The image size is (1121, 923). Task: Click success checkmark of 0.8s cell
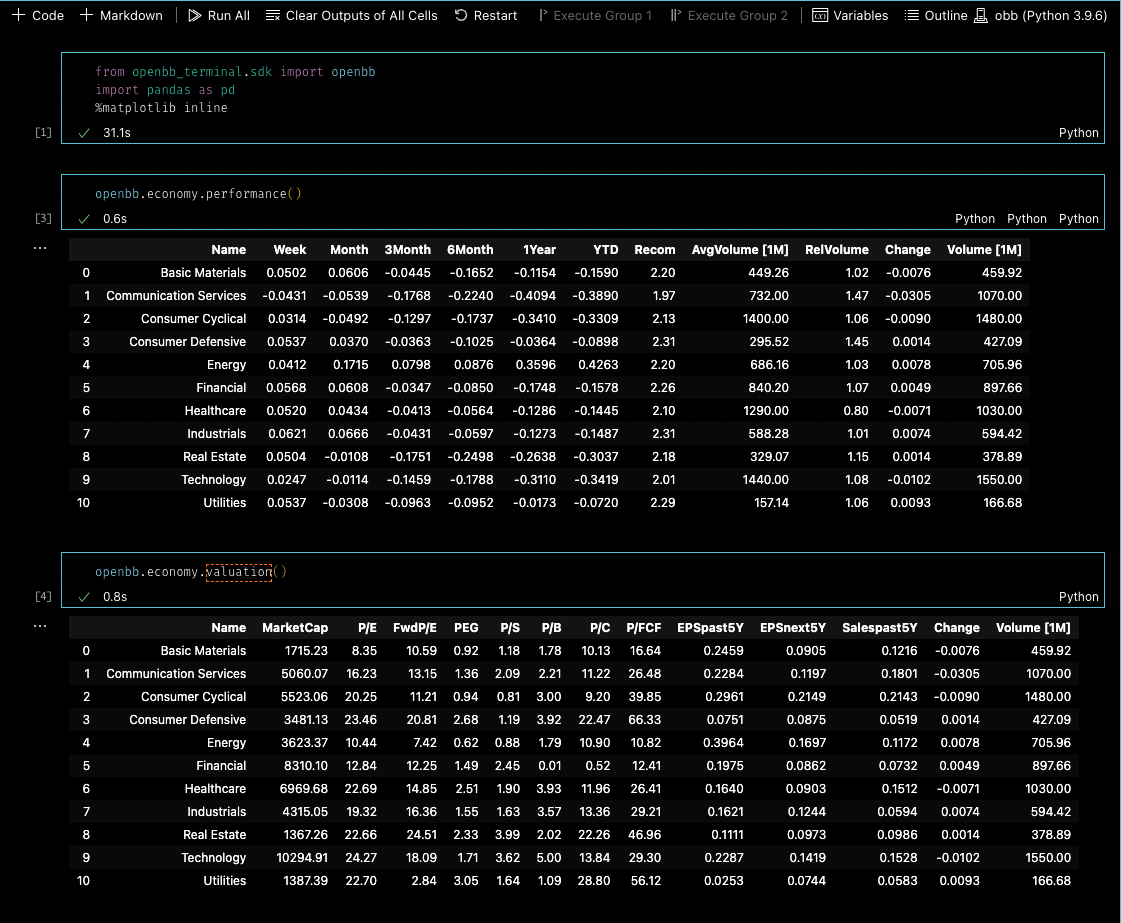click(x=84, y=596)
